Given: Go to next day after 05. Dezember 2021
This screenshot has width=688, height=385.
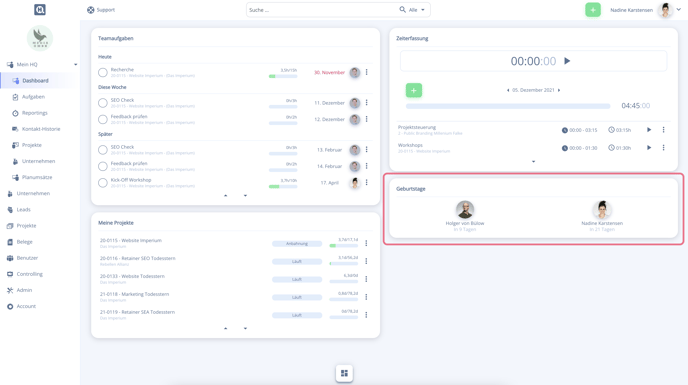Looking at the screenshot, I should (559, 90).
